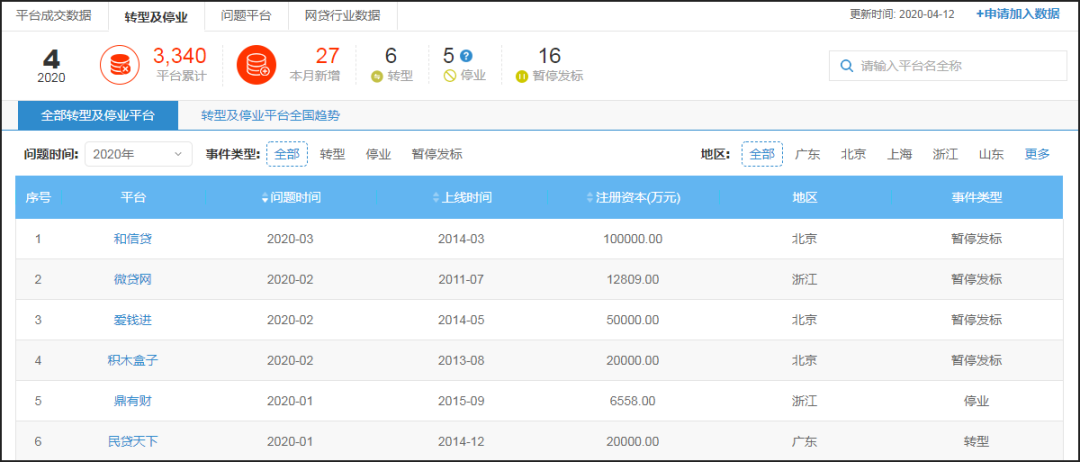Click the red 本月新增 icon
Viewport: 1080px width, 462px height.
tap(257, 66)
